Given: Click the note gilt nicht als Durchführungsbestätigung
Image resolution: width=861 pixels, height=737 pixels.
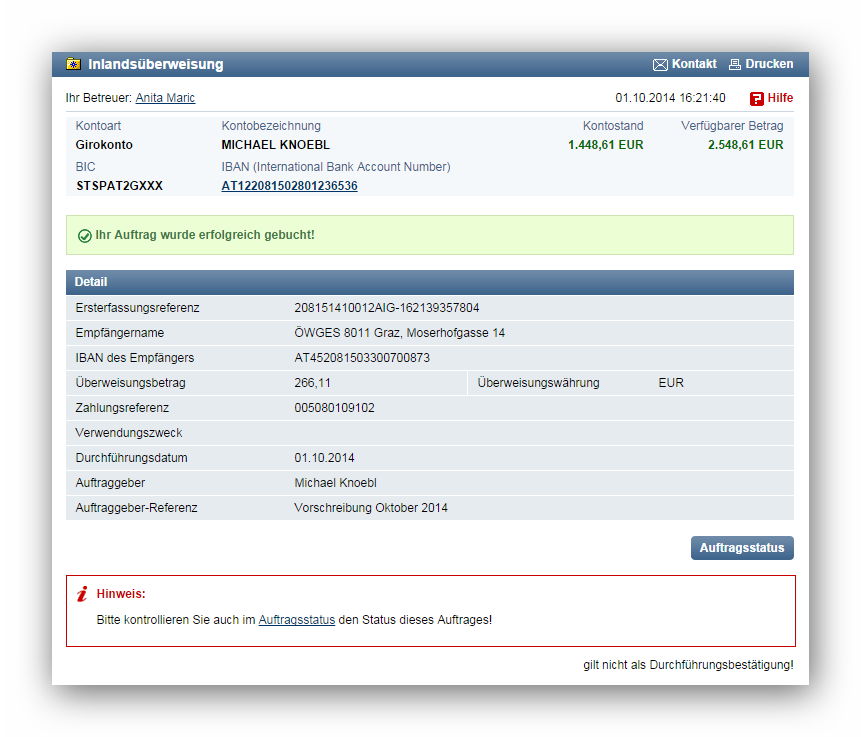Looking at the screenshot, I should [x=688, y=665].
